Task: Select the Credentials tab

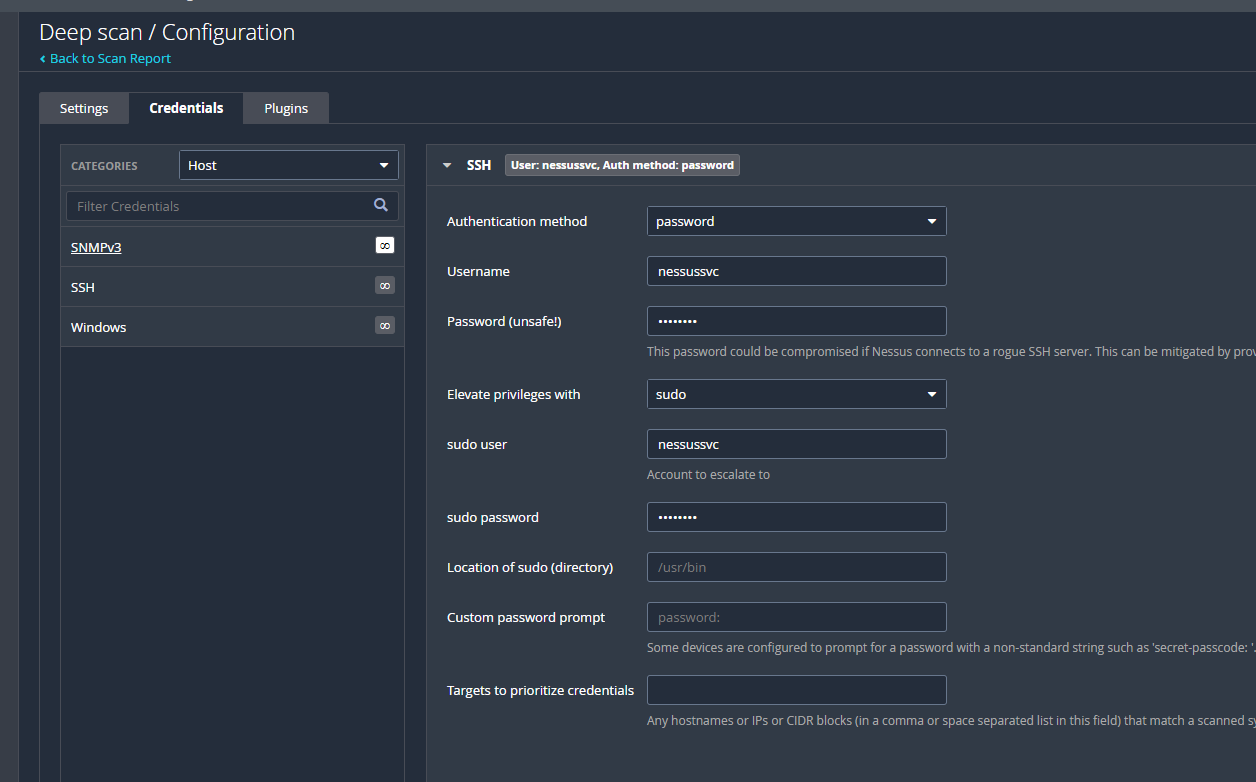Action: pyautogui.click(x=186, y=108)
